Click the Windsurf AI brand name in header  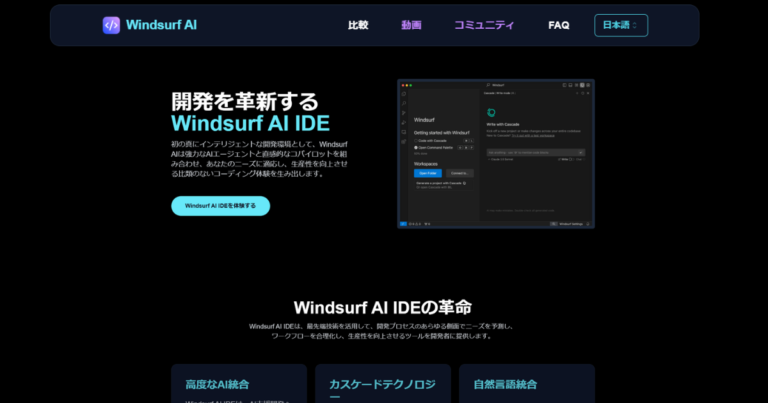point(161,25)
